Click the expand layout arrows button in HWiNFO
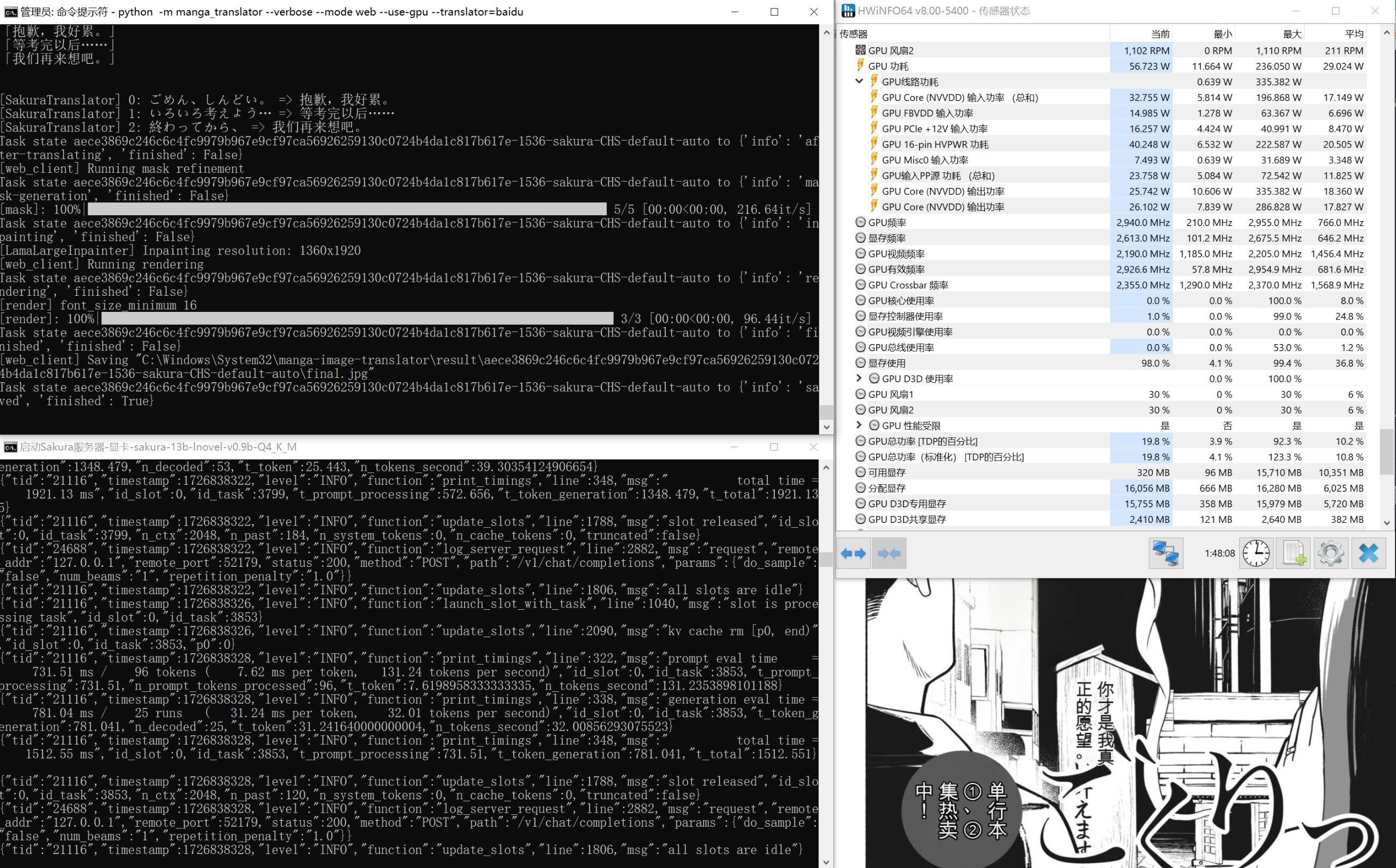1396x868 pixels. [x=853, y=553]
